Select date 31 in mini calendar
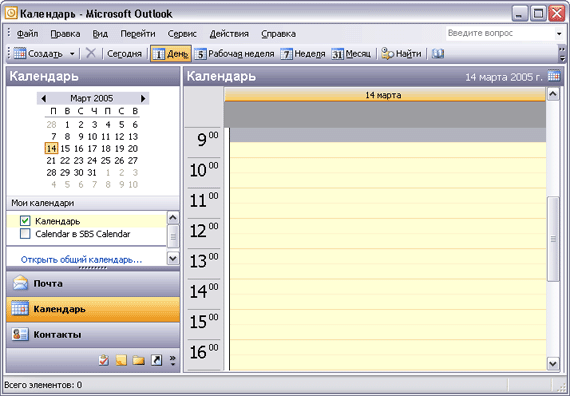The width and height of the screenshot is (570, 396). (92, 172)
